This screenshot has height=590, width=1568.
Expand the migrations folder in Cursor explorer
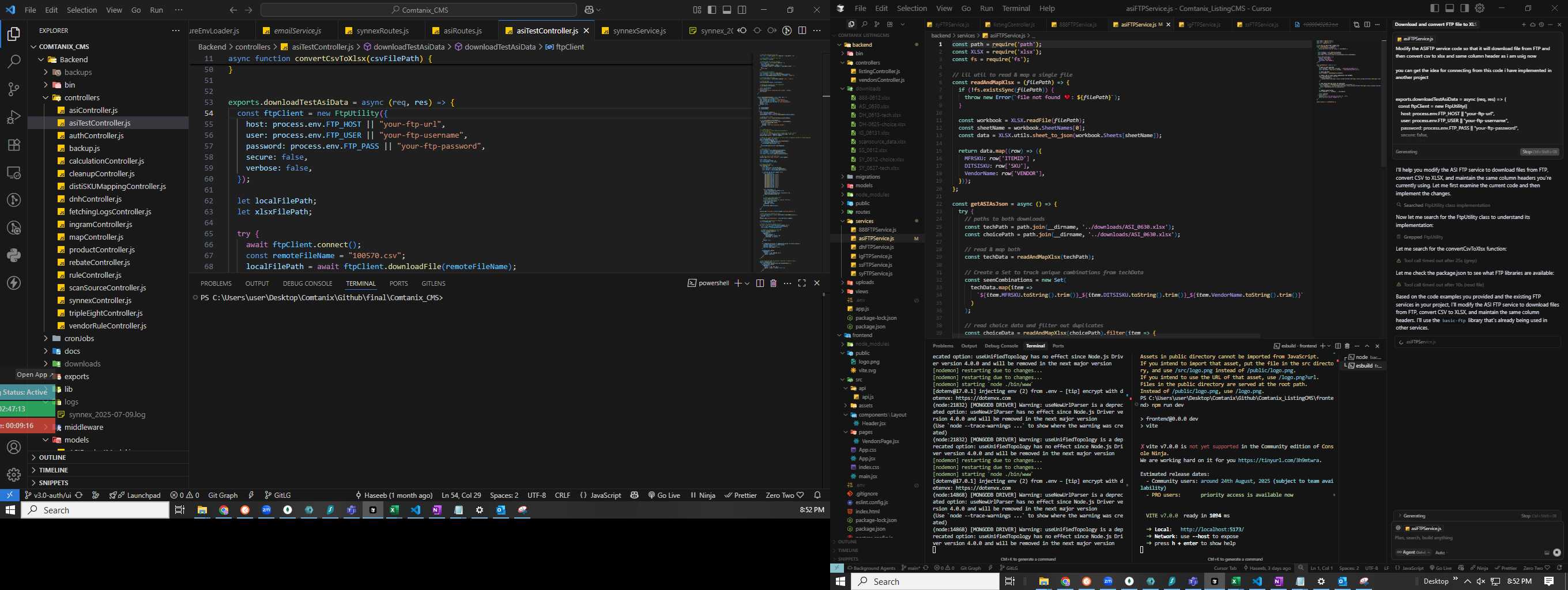coord(842,177)
